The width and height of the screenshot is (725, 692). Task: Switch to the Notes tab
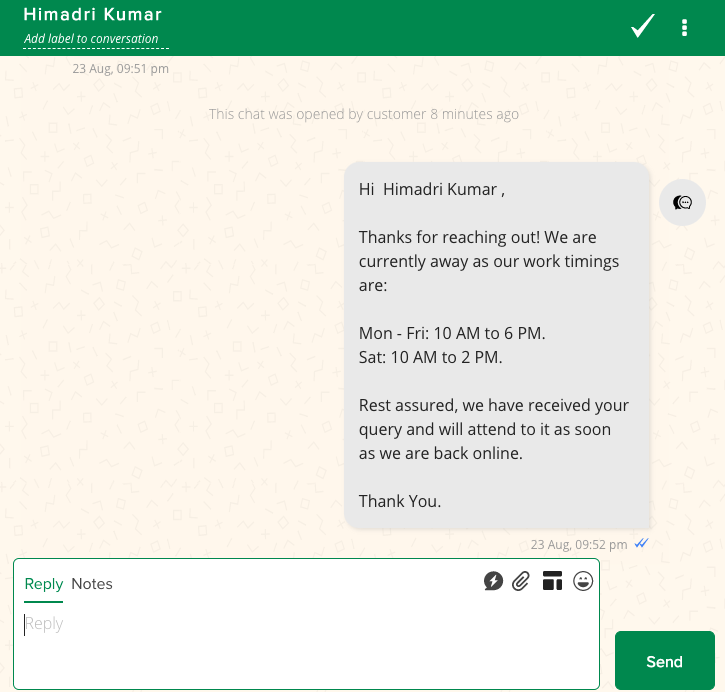pyautogui.click(x=92, y=584)
